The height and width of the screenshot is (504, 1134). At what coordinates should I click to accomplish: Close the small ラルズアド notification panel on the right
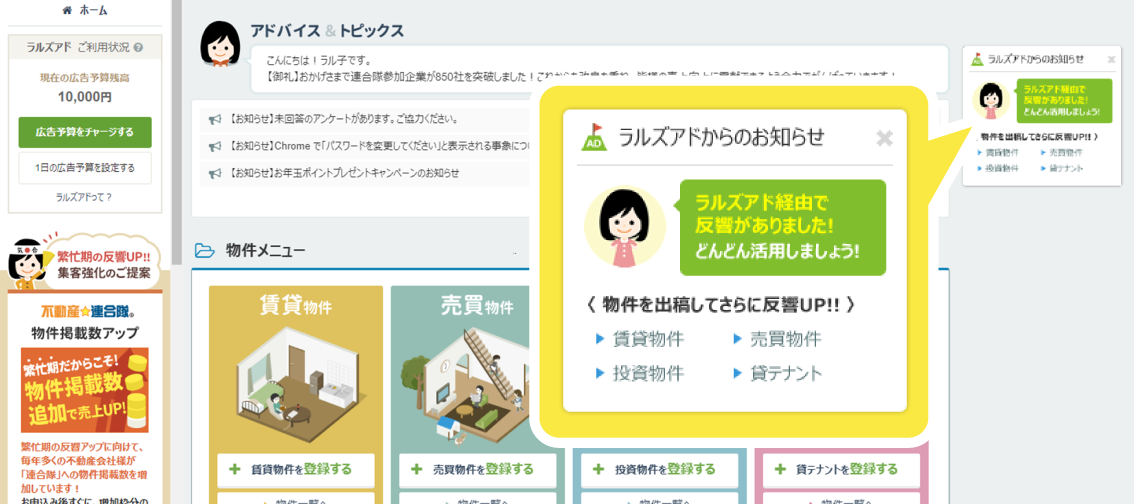point(1111,60)
